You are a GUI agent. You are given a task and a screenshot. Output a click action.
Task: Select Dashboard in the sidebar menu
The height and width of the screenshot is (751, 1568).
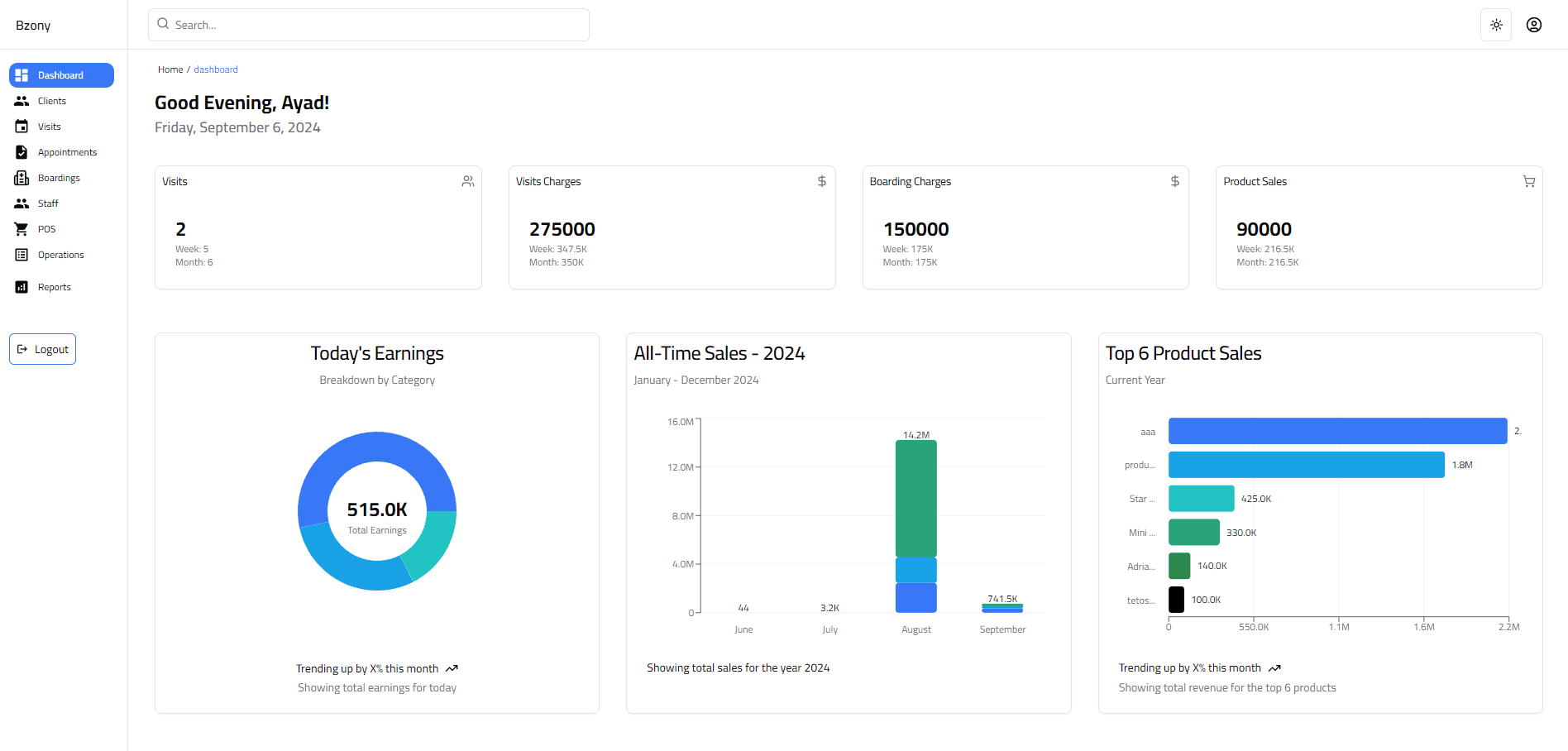[x=61, y=74]
